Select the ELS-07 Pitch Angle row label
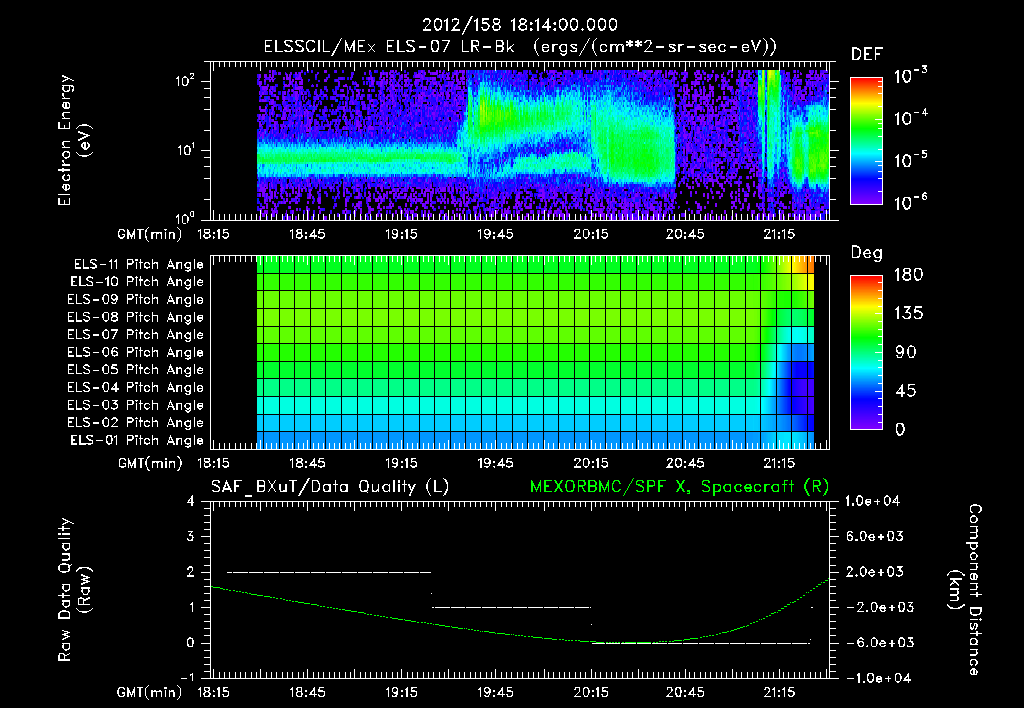 [135, 335]
